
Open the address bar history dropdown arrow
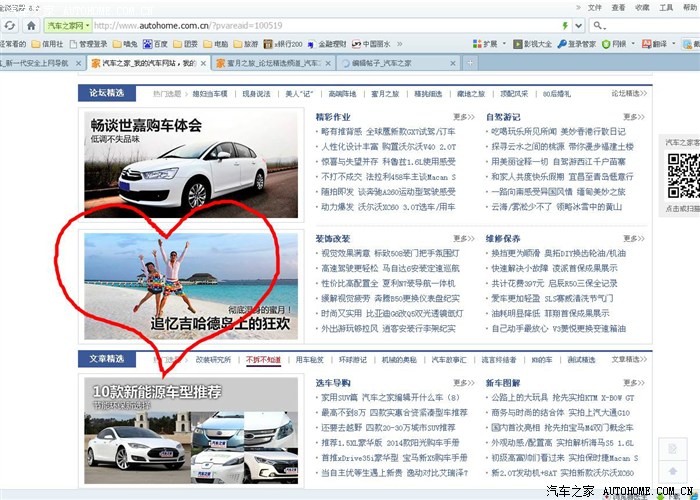pyautogui.click(x=581, y=25)
